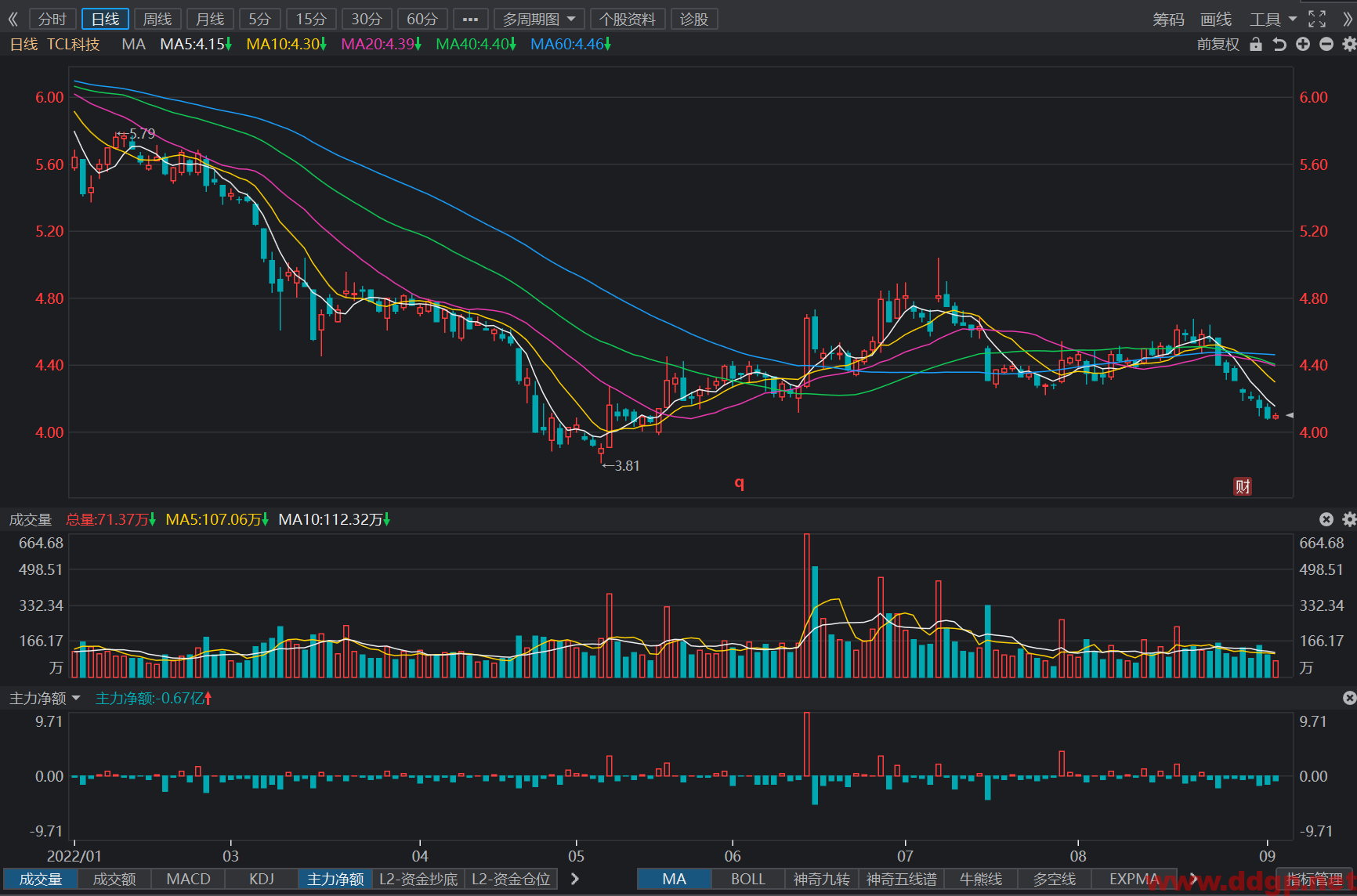Click the TCL科技 stock name

pyautogui.click(x=74, y=45)
